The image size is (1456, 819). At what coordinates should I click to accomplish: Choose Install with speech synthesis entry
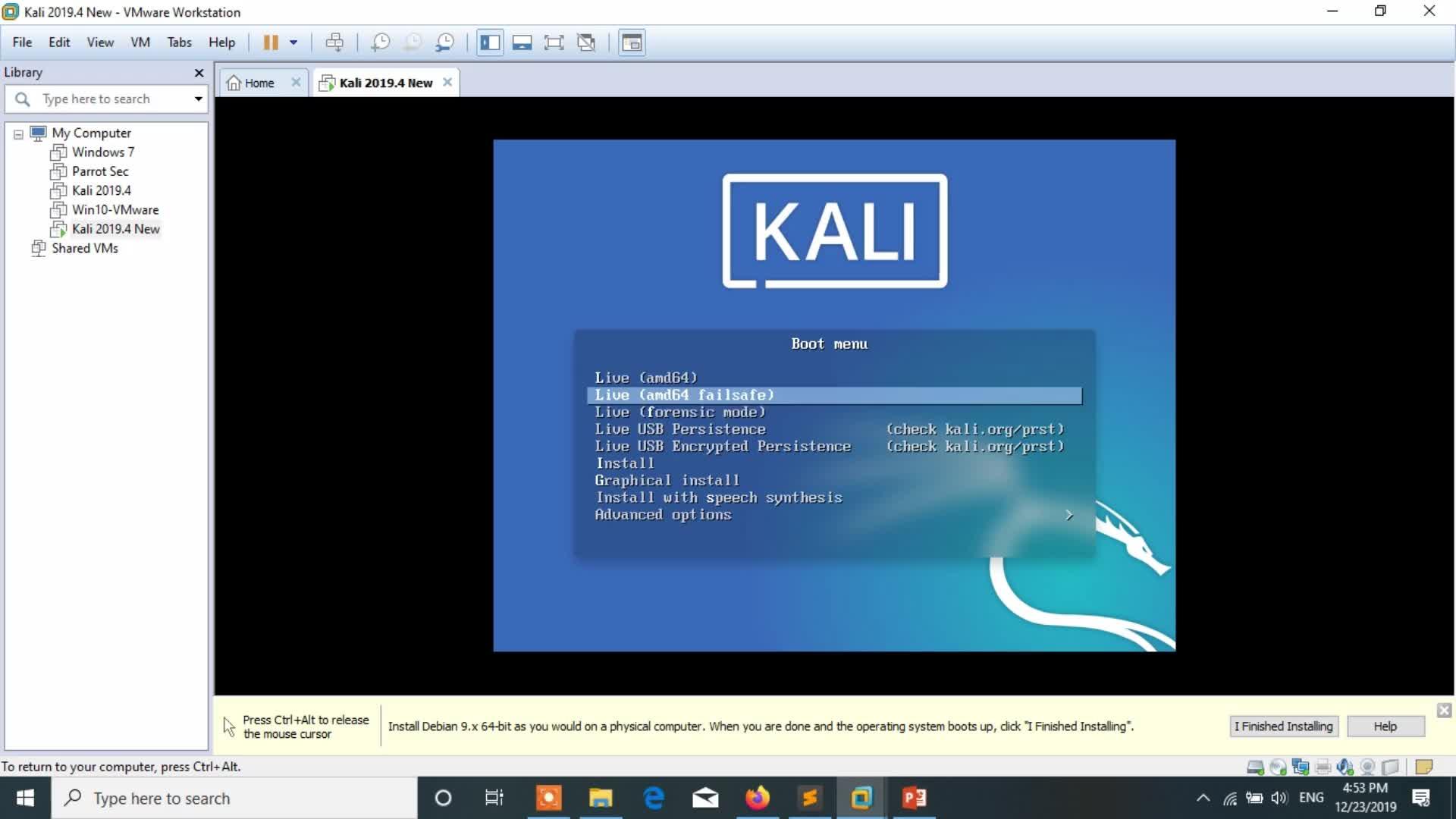coord(834,497)
